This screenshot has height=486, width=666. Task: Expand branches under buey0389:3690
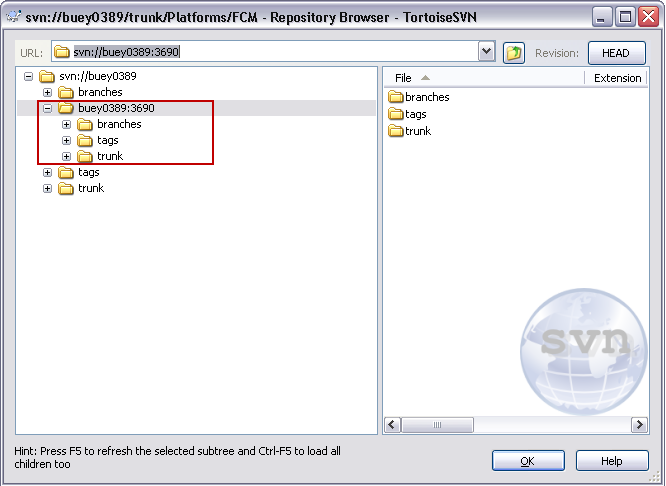[66, 124]
